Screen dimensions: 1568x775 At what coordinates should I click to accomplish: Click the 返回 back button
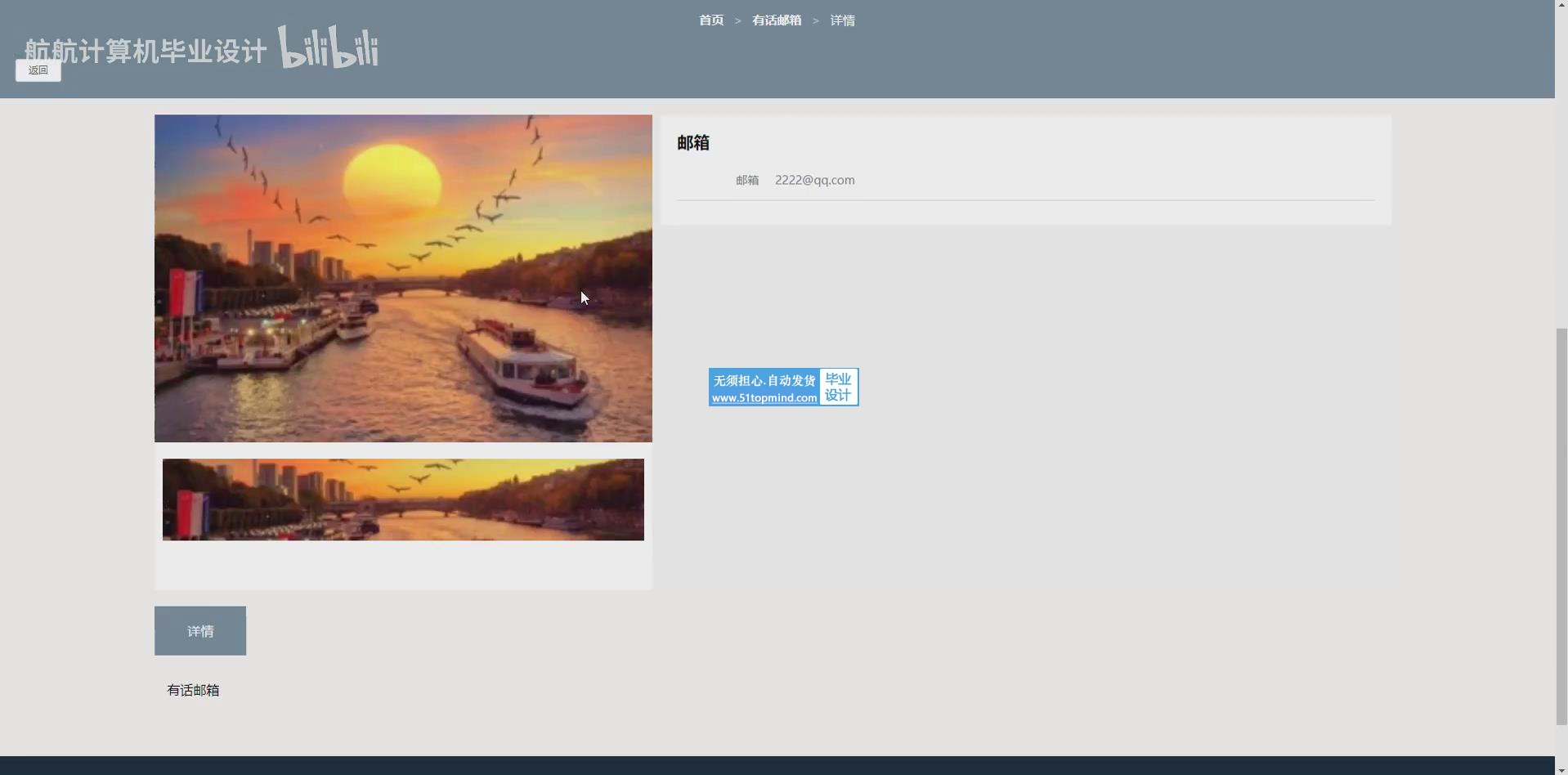38,70
